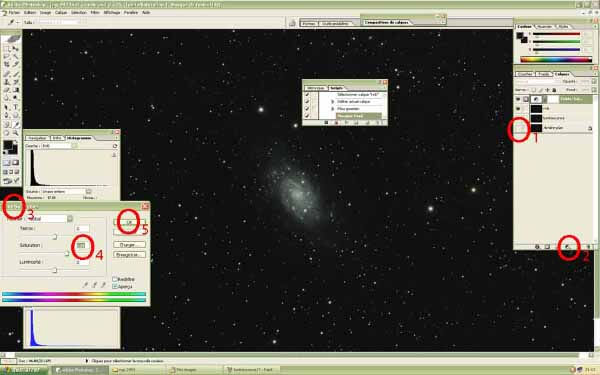Open the Modifier dropdown in Hue/Saturation dialog
Image resolution: width=600 pixels, height=375 pixels.
pos(49,218)
